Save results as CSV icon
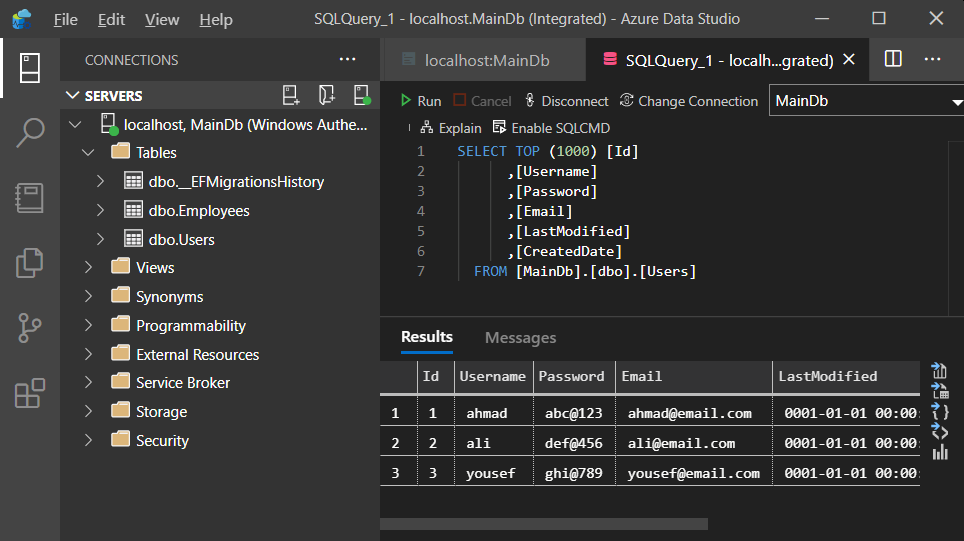The height and width of the screenshot is (541, 964). pyautogui.click(x=939, y=370)
